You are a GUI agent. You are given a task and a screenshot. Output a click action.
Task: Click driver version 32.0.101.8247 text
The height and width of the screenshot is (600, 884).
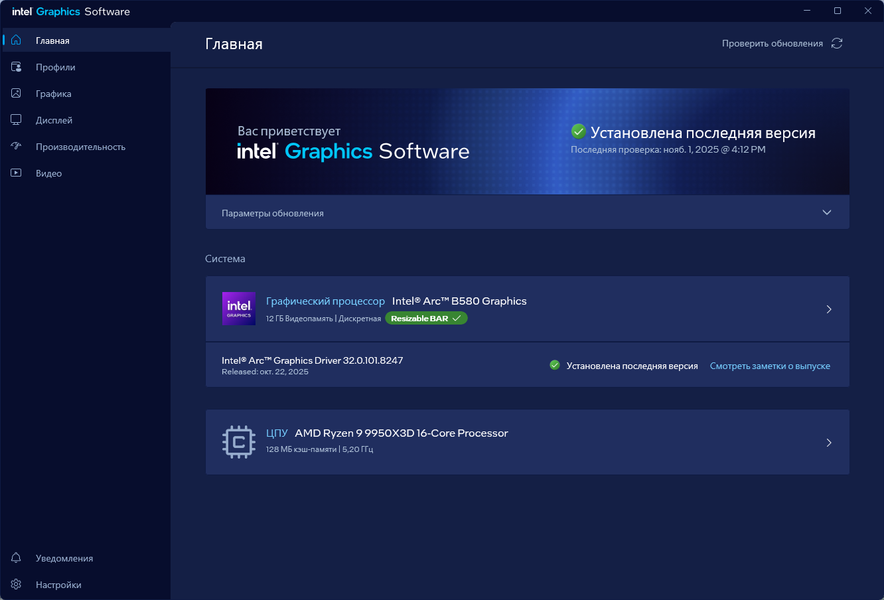(312, 360)
